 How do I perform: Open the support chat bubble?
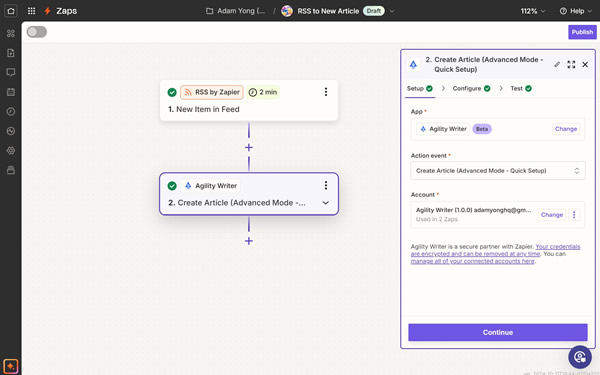tap(580, 357)
